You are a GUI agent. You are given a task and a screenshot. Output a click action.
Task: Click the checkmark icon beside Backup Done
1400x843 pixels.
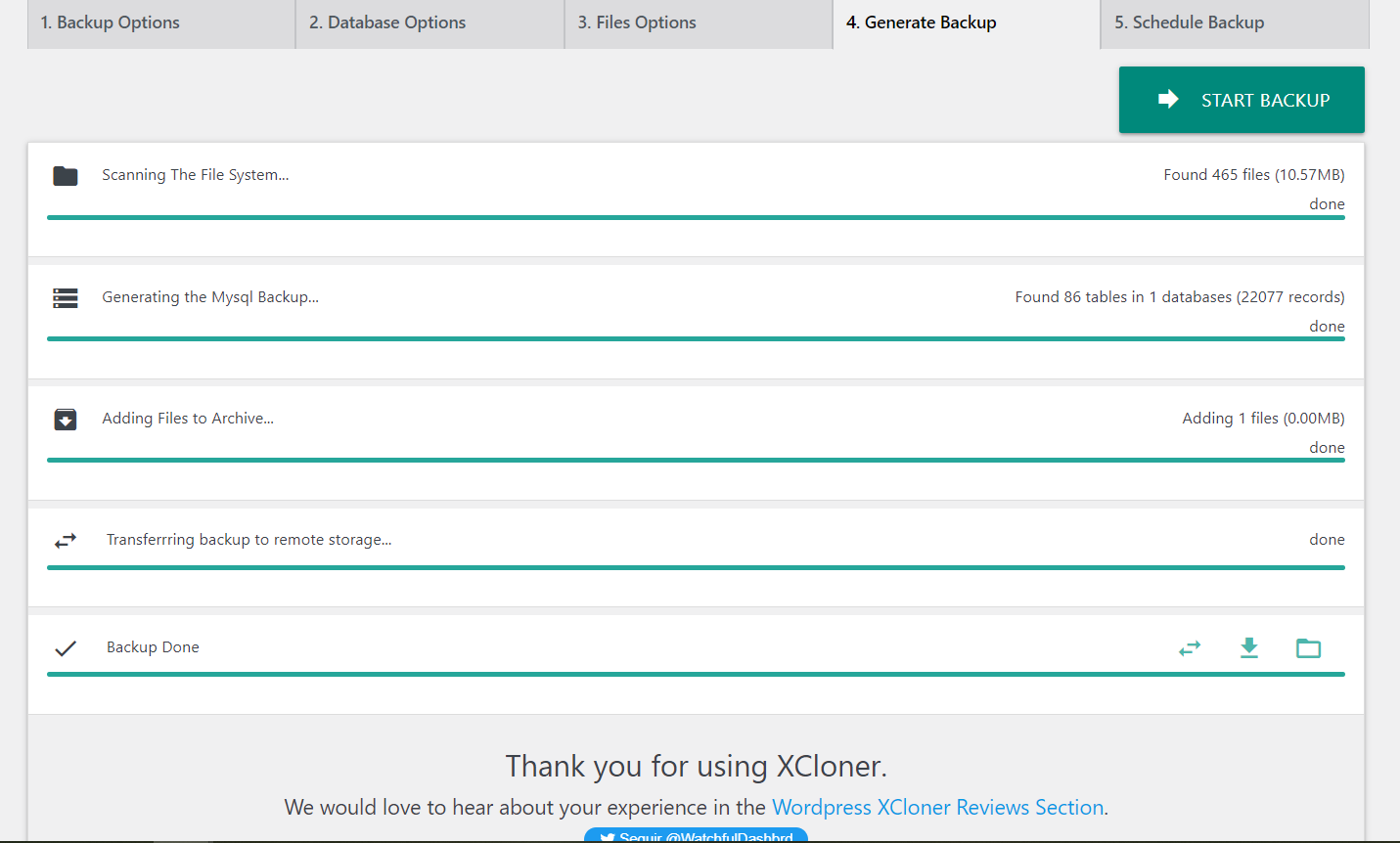(x=66, y=648)
